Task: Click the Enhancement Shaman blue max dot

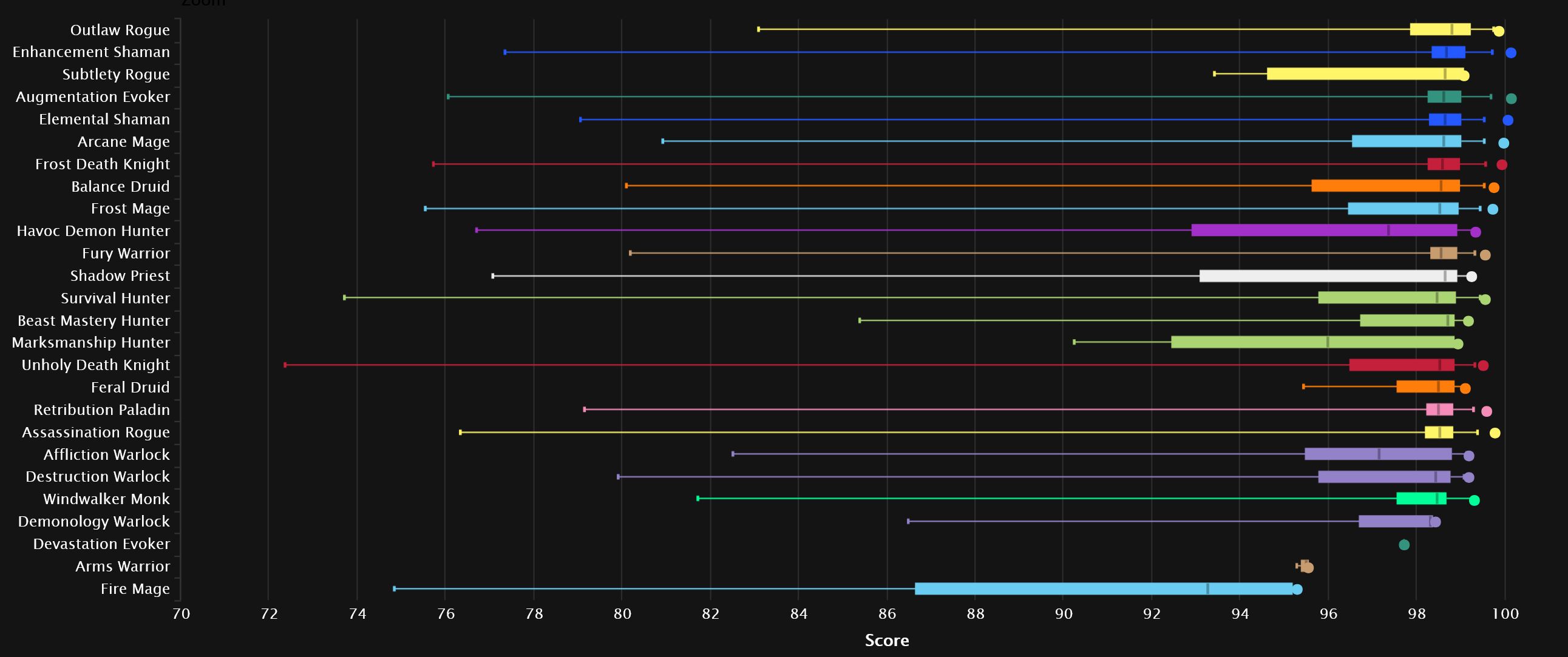Action: [1510, 53]
